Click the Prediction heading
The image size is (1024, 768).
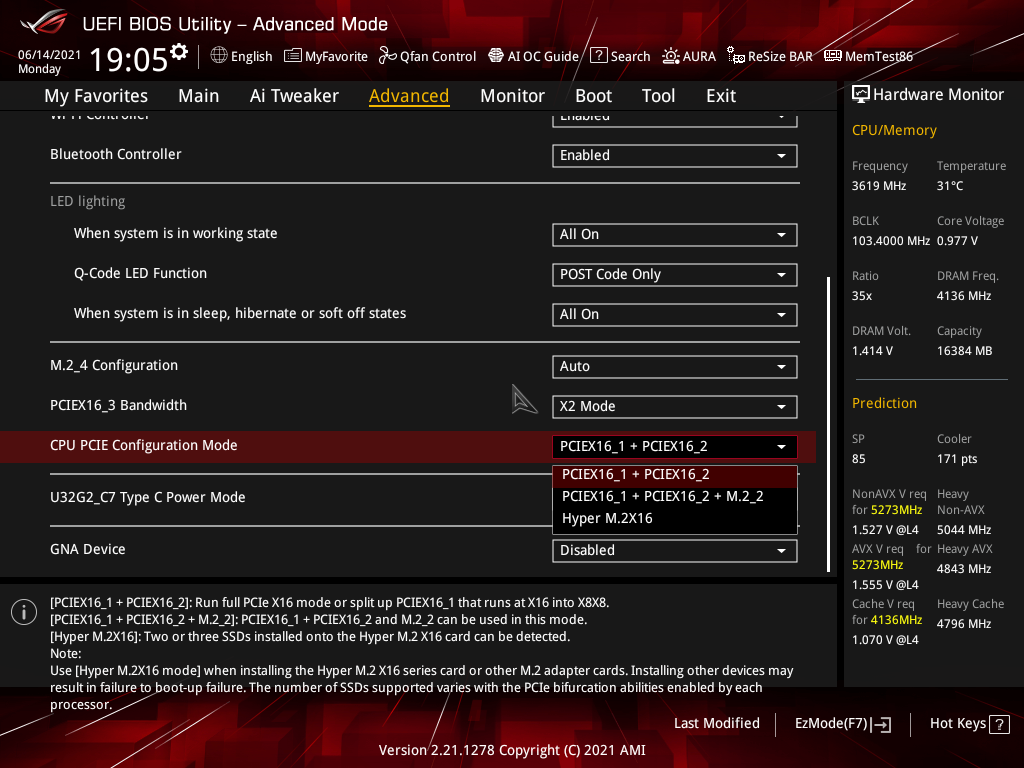point(884,404)
